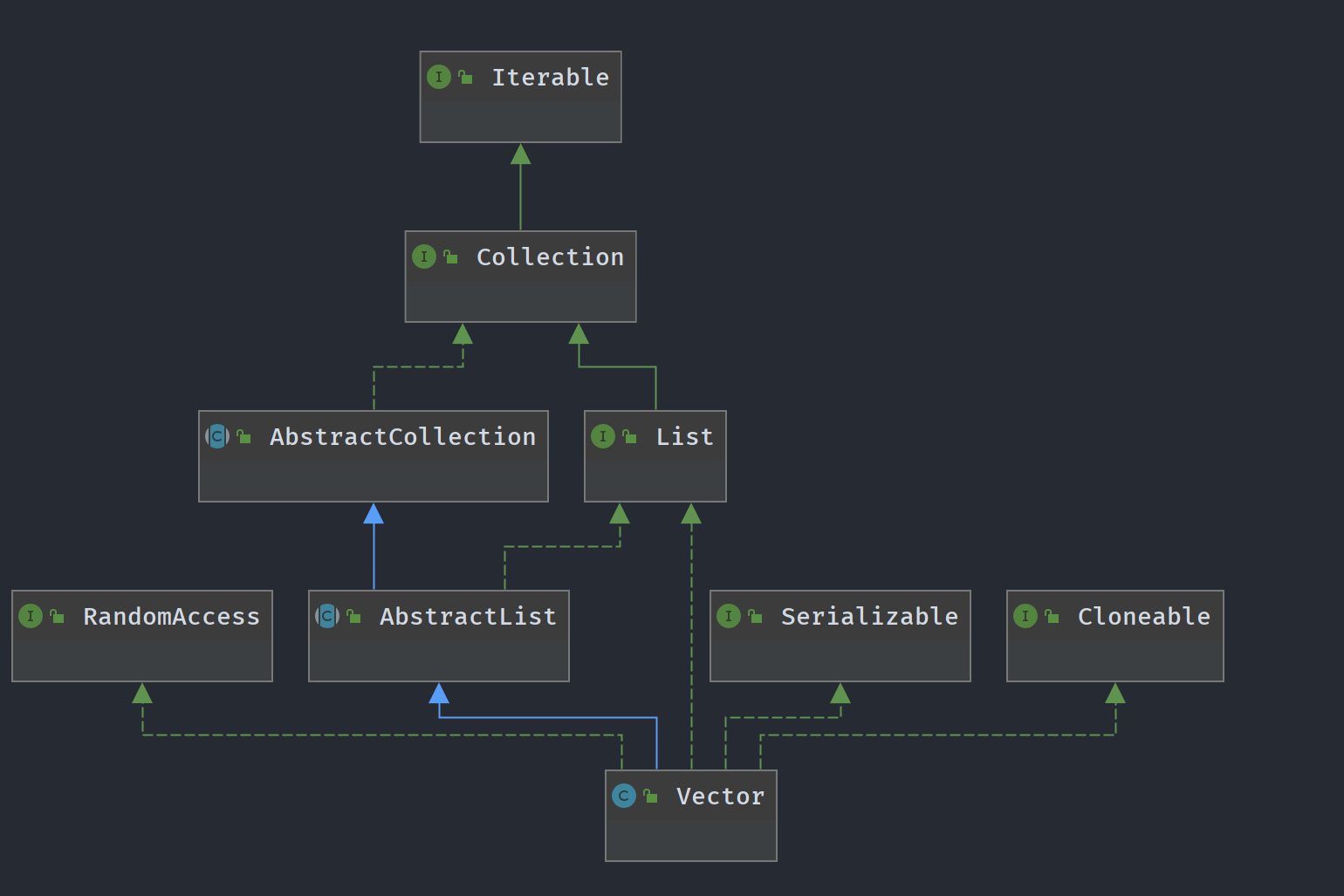
Task: Select the AbstractList class name
Action: [x=468, y=617]
